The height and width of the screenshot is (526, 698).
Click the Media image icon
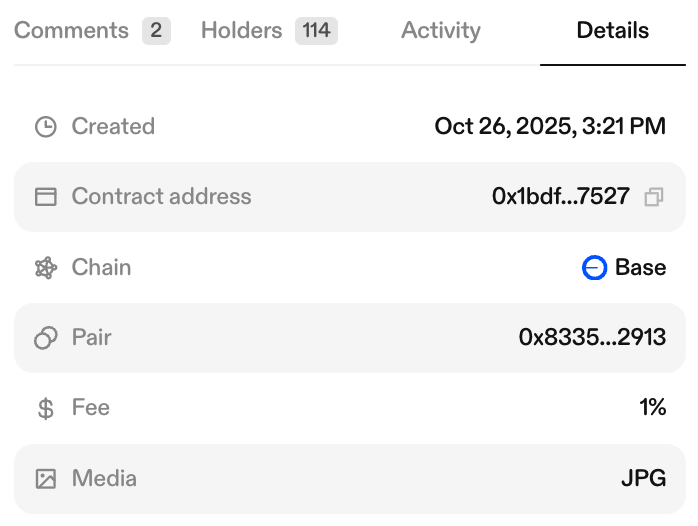point(46,478)
